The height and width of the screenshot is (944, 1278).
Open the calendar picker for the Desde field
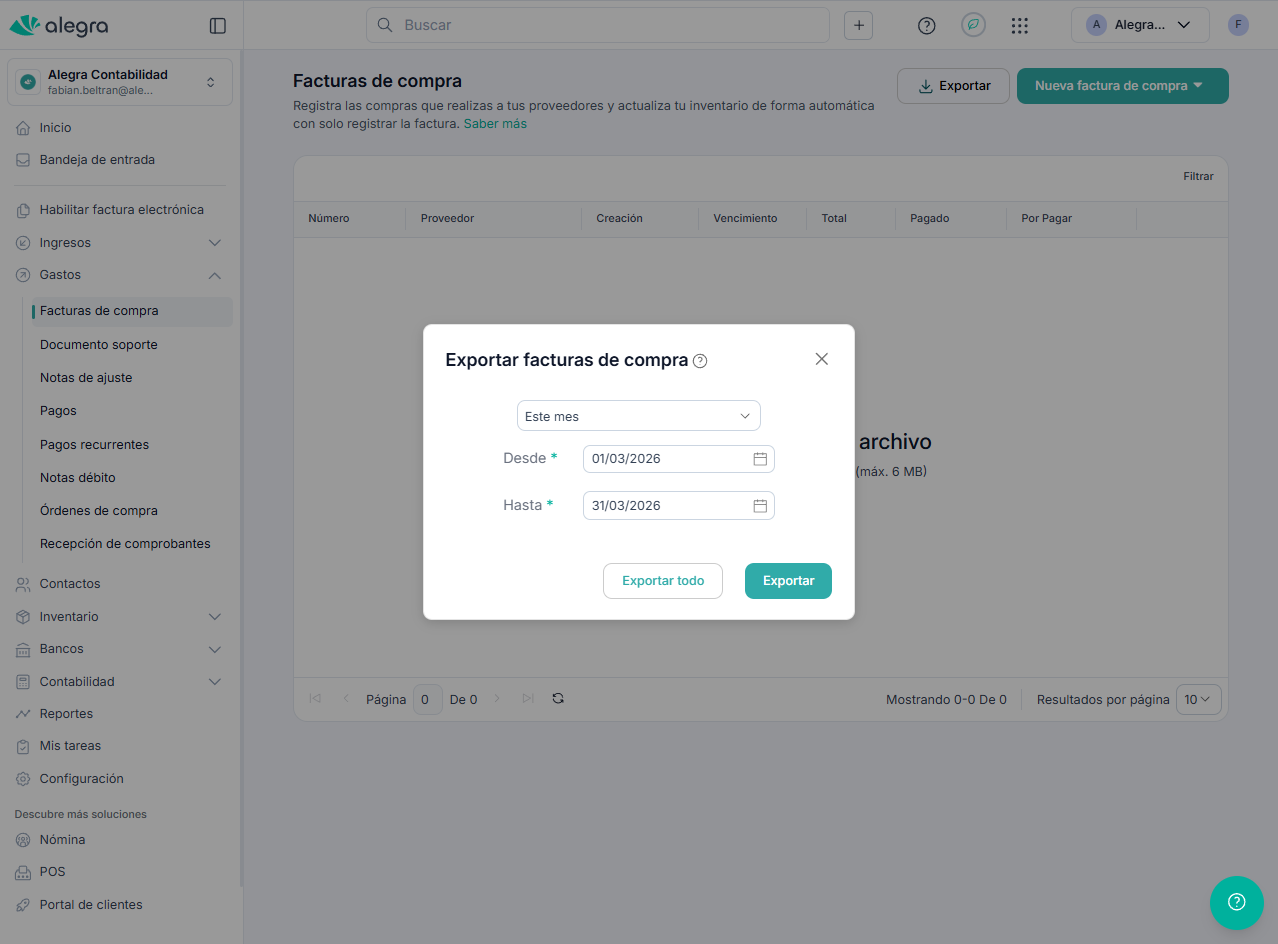(760, 458)
